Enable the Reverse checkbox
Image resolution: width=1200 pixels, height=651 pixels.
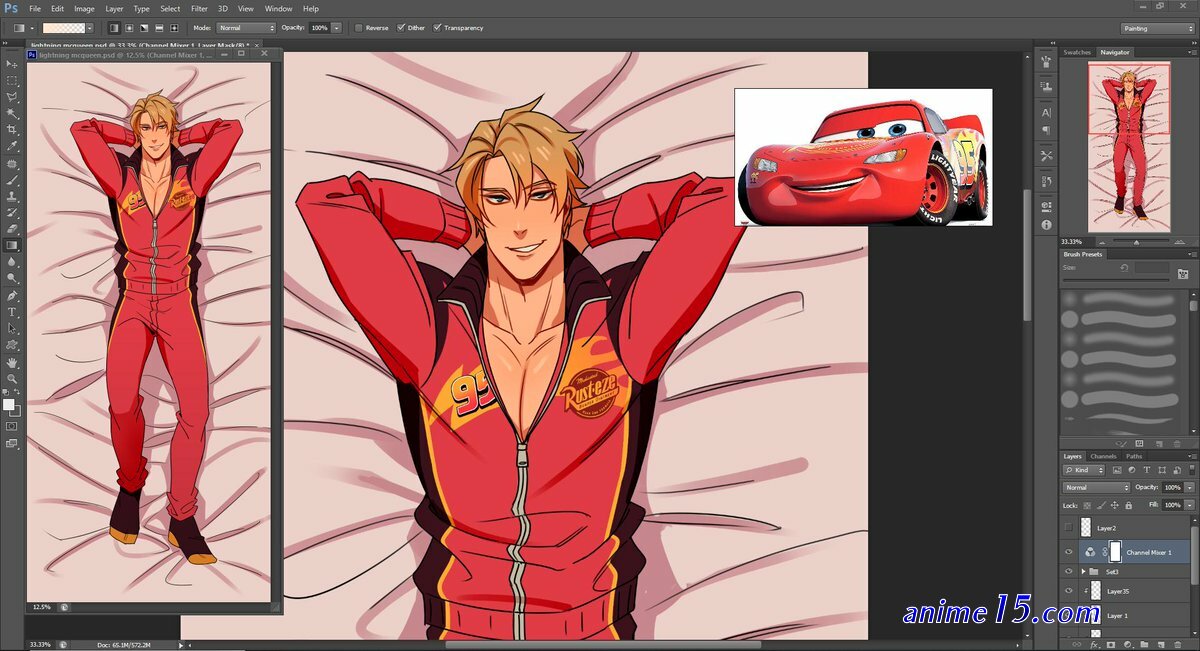359,28
